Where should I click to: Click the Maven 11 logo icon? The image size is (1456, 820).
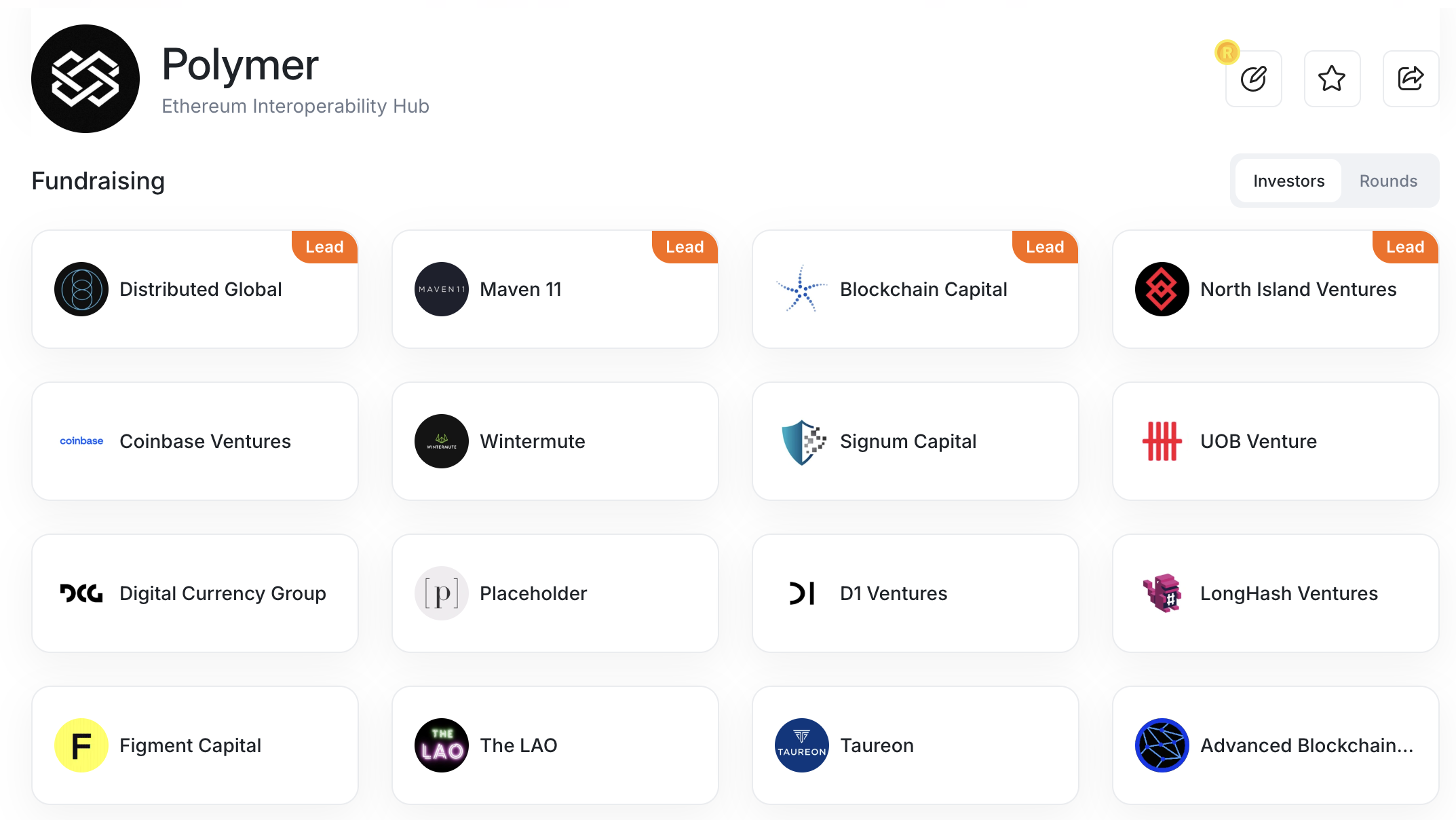(x=442, y=289)
